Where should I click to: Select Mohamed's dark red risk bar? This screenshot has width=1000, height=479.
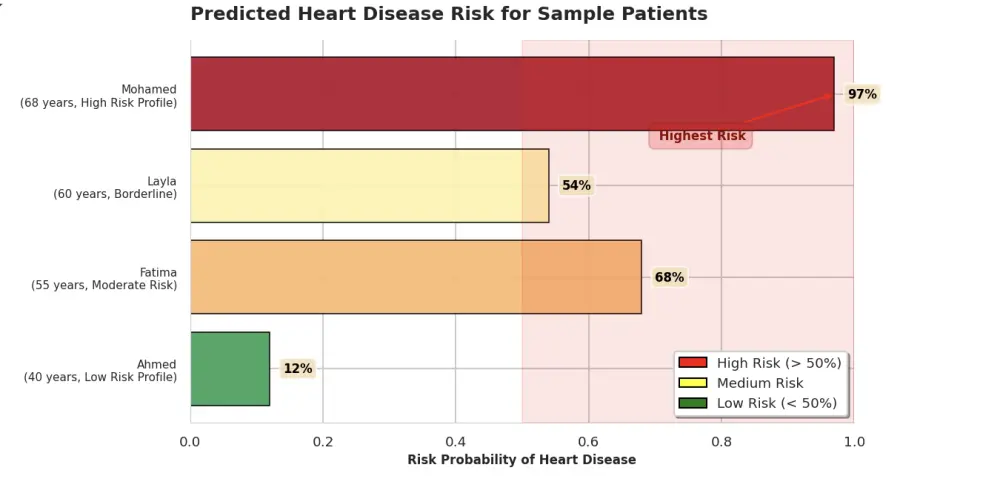click(x=511, y=94)
